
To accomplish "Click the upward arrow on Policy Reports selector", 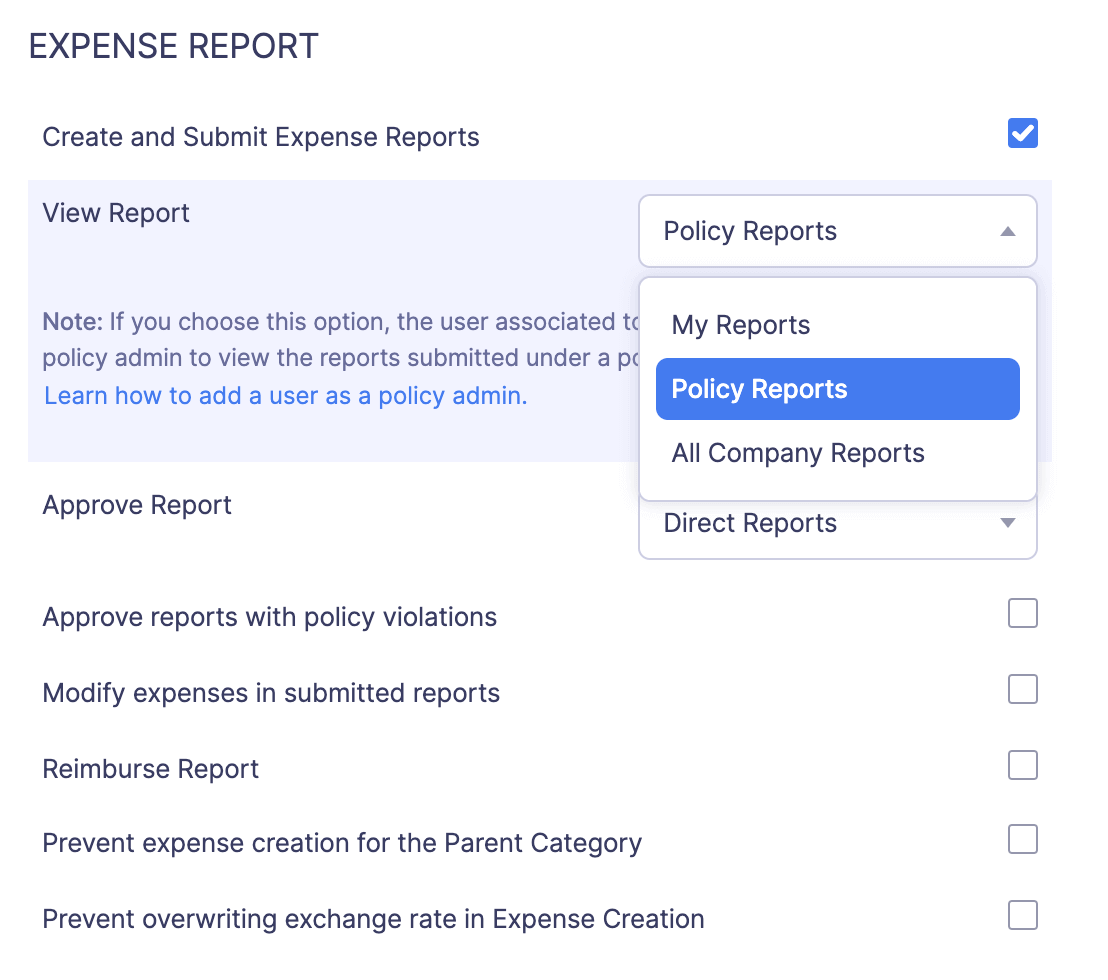I will click(1008, 231).
